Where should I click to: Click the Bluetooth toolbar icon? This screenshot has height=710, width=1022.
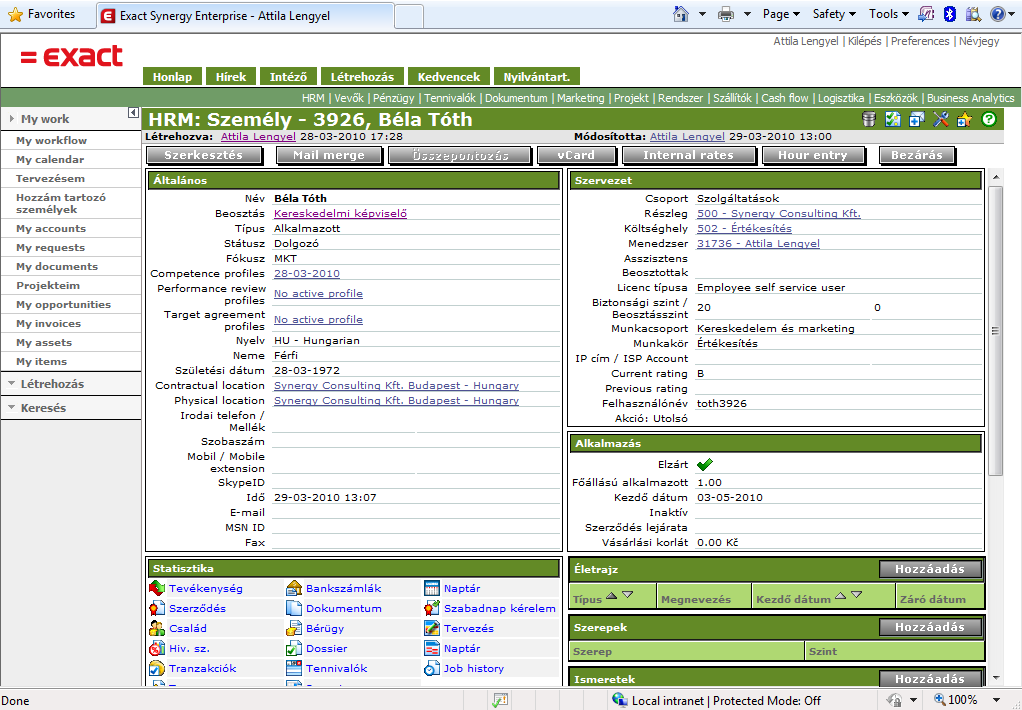pyautogui.click(x=950, y=14)
